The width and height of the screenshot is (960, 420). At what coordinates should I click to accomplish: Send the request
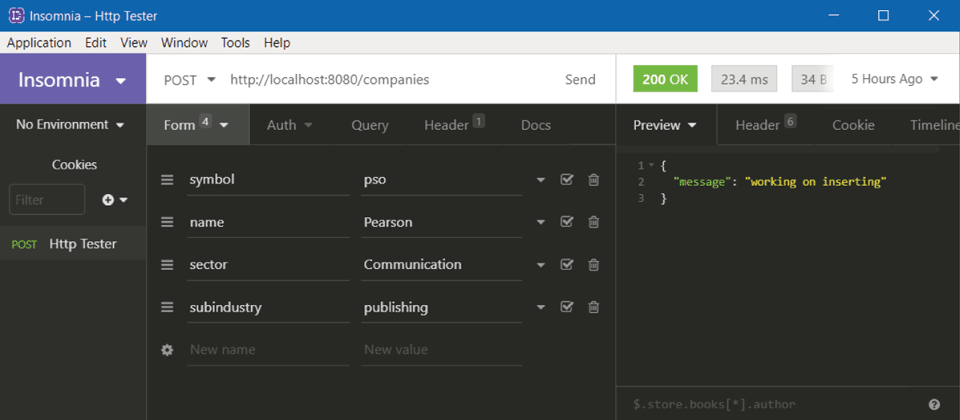580,80
